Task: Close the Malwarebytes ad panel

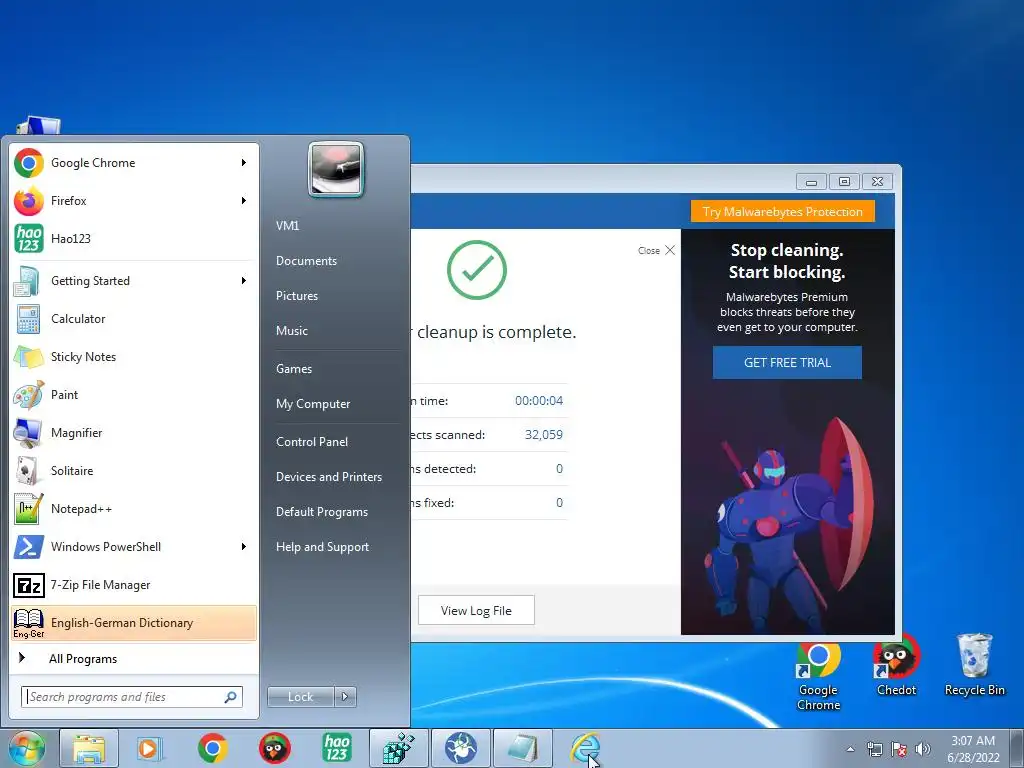Action: (656, 250)
